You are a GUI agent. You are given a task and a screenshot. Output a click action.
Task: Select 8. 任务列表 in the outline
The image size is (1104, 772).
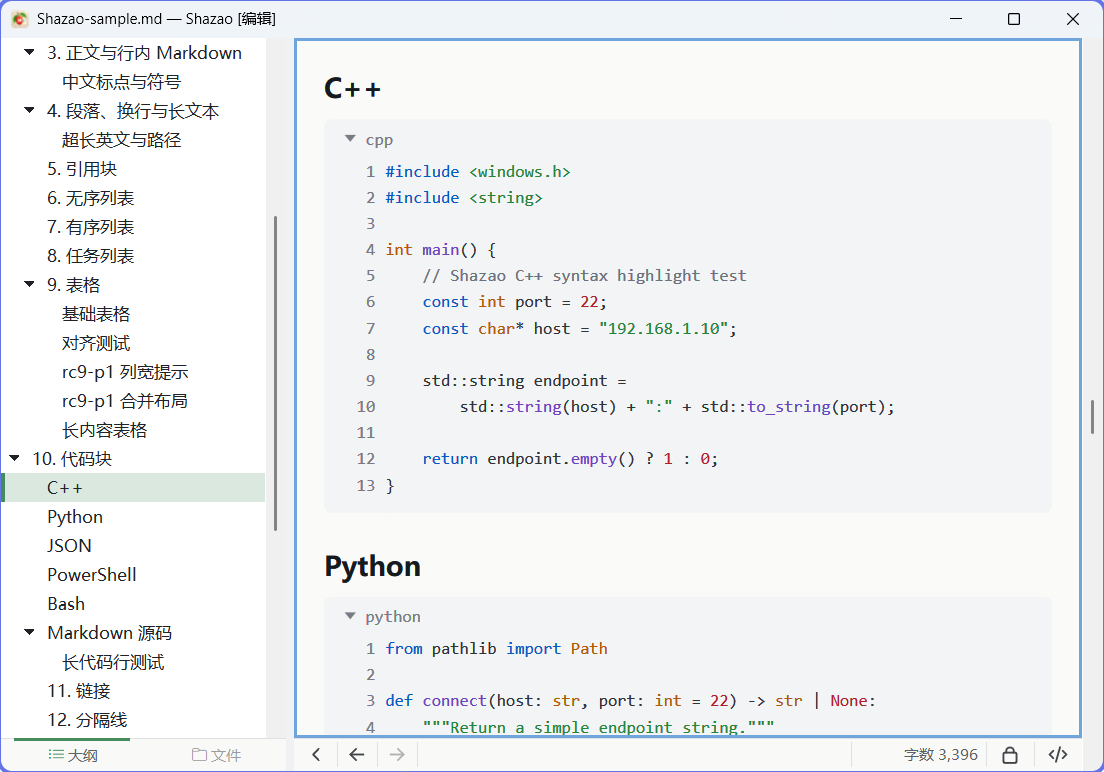pyautogui.click(x=90, y=256)
